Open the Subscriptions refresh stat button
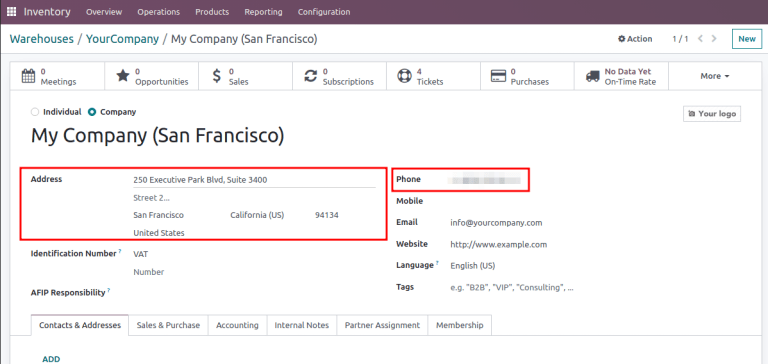The image size is (768, 364). pos(339,76)
